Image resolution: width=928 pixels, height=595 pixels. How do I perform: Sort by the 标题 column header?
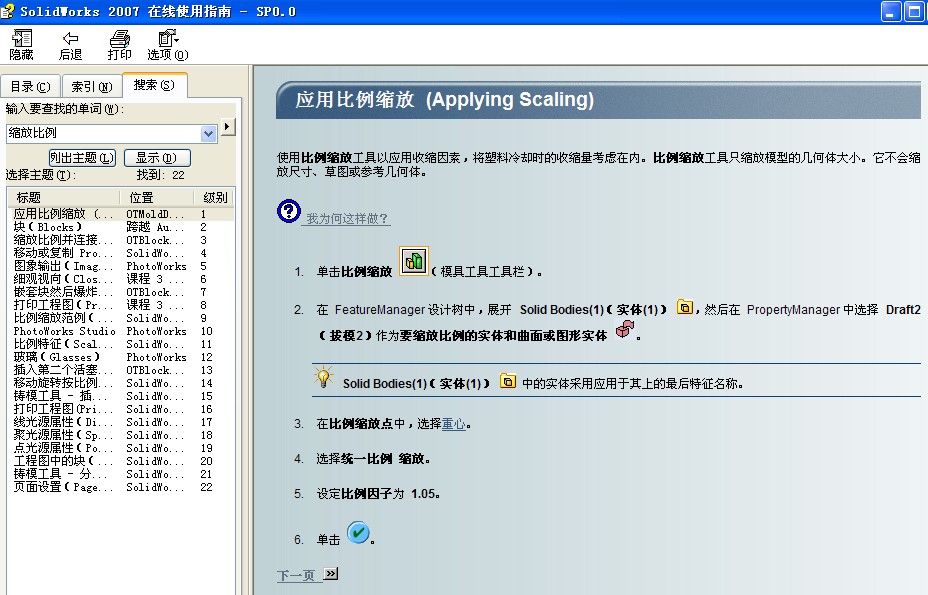click(x=64, y=197)
